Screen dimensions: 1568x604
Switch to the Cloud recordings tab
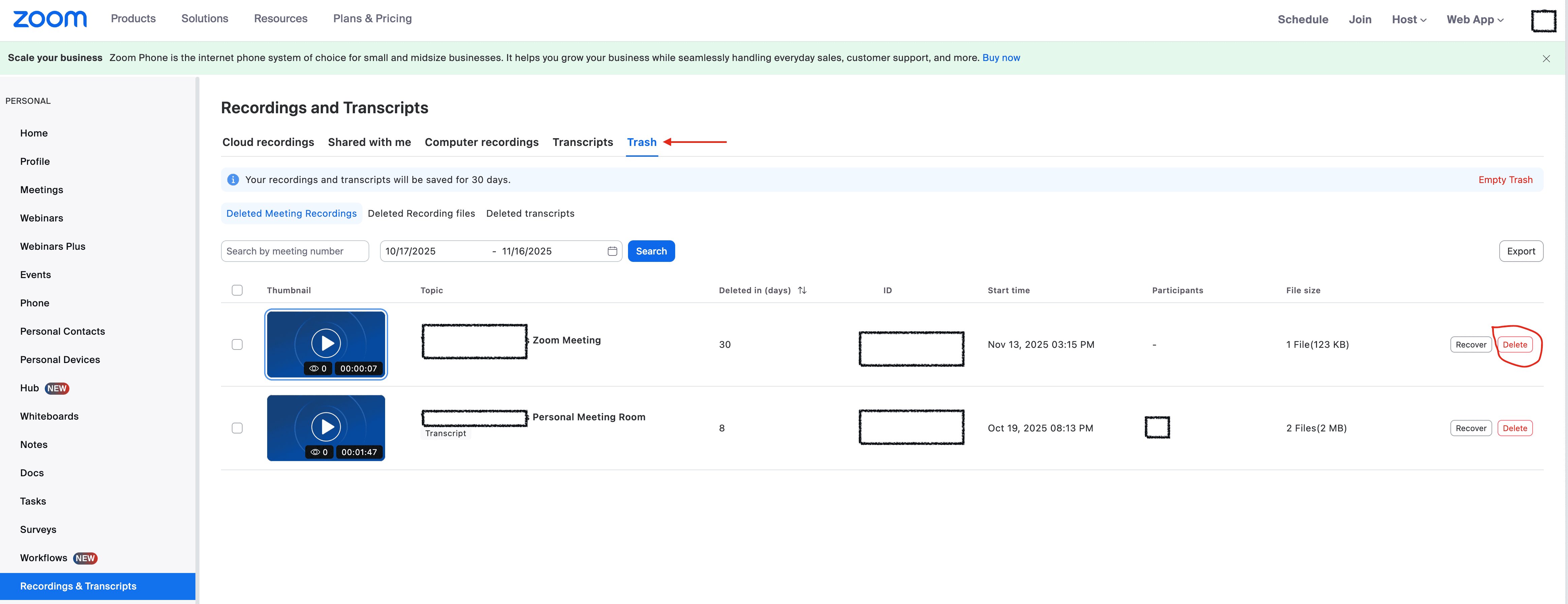point(268,142)
